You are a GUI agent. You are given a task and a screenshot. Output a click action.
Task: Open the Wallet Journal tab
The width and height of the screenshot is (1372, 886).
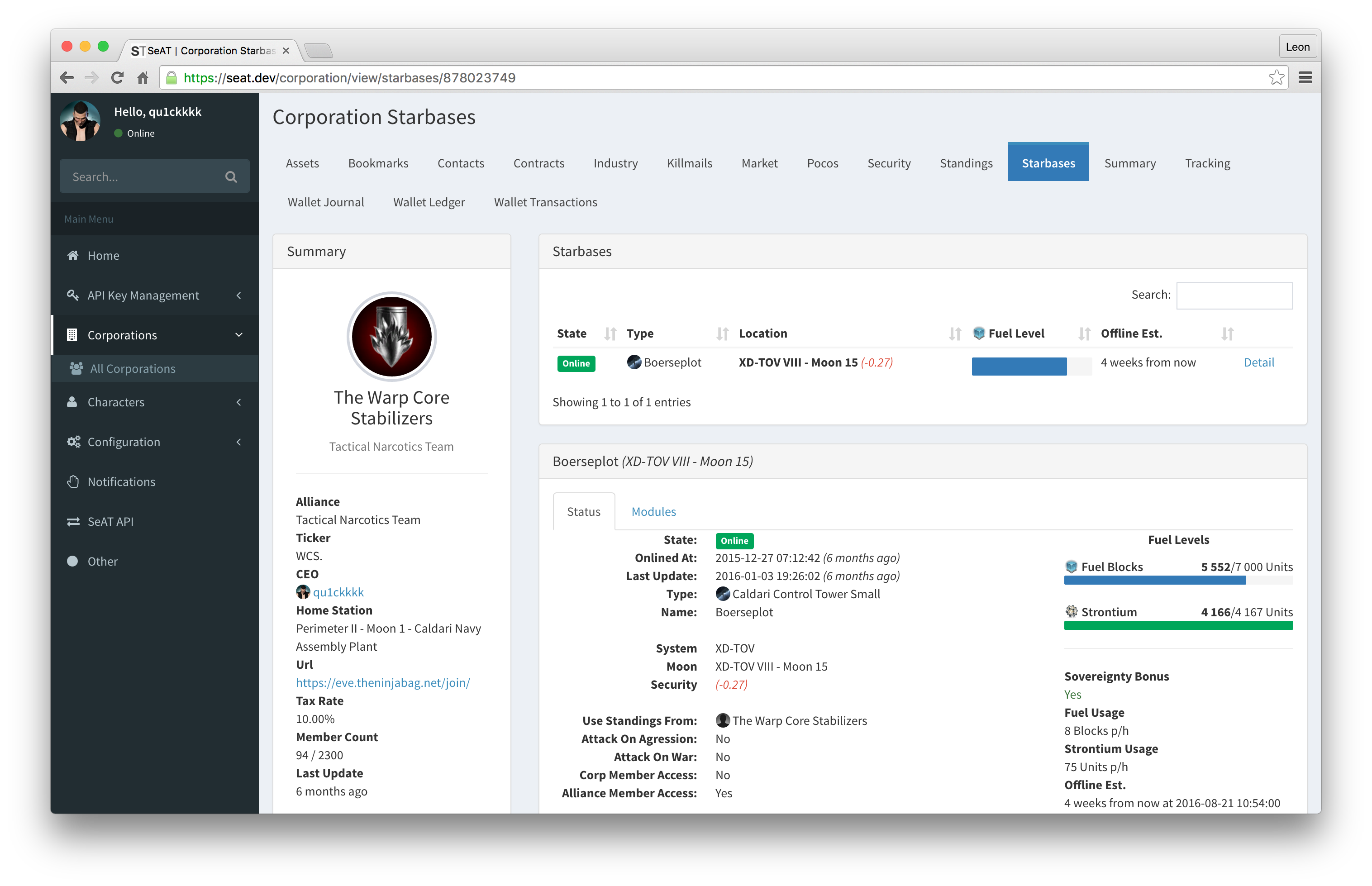pos(326,202)
